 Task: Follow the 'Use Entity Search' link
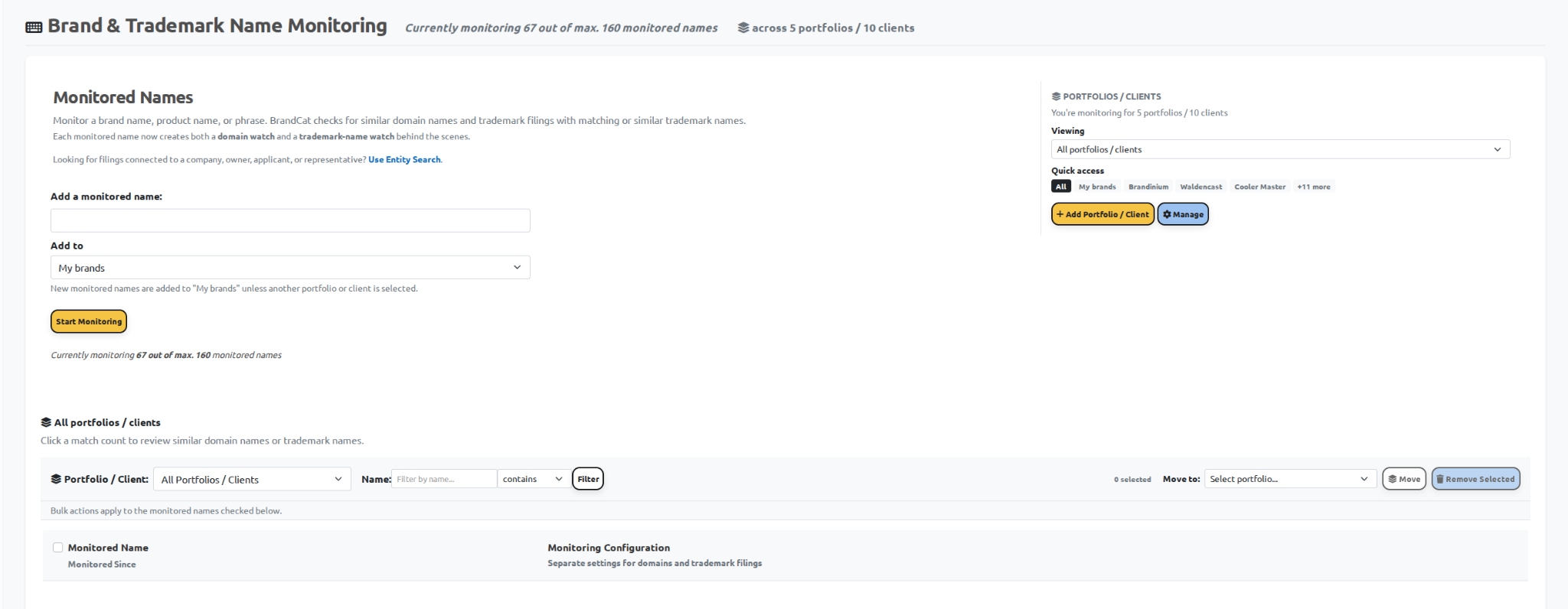(404, 160)
